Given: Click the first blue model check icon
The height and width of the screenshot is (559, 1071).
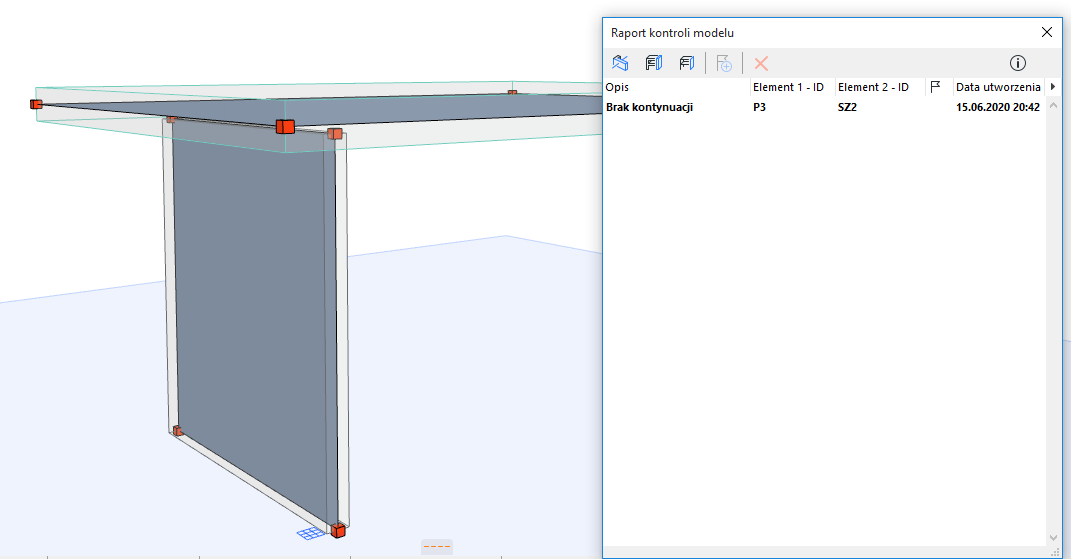Looking at the screenshot, I should click(x=620, y=63).
